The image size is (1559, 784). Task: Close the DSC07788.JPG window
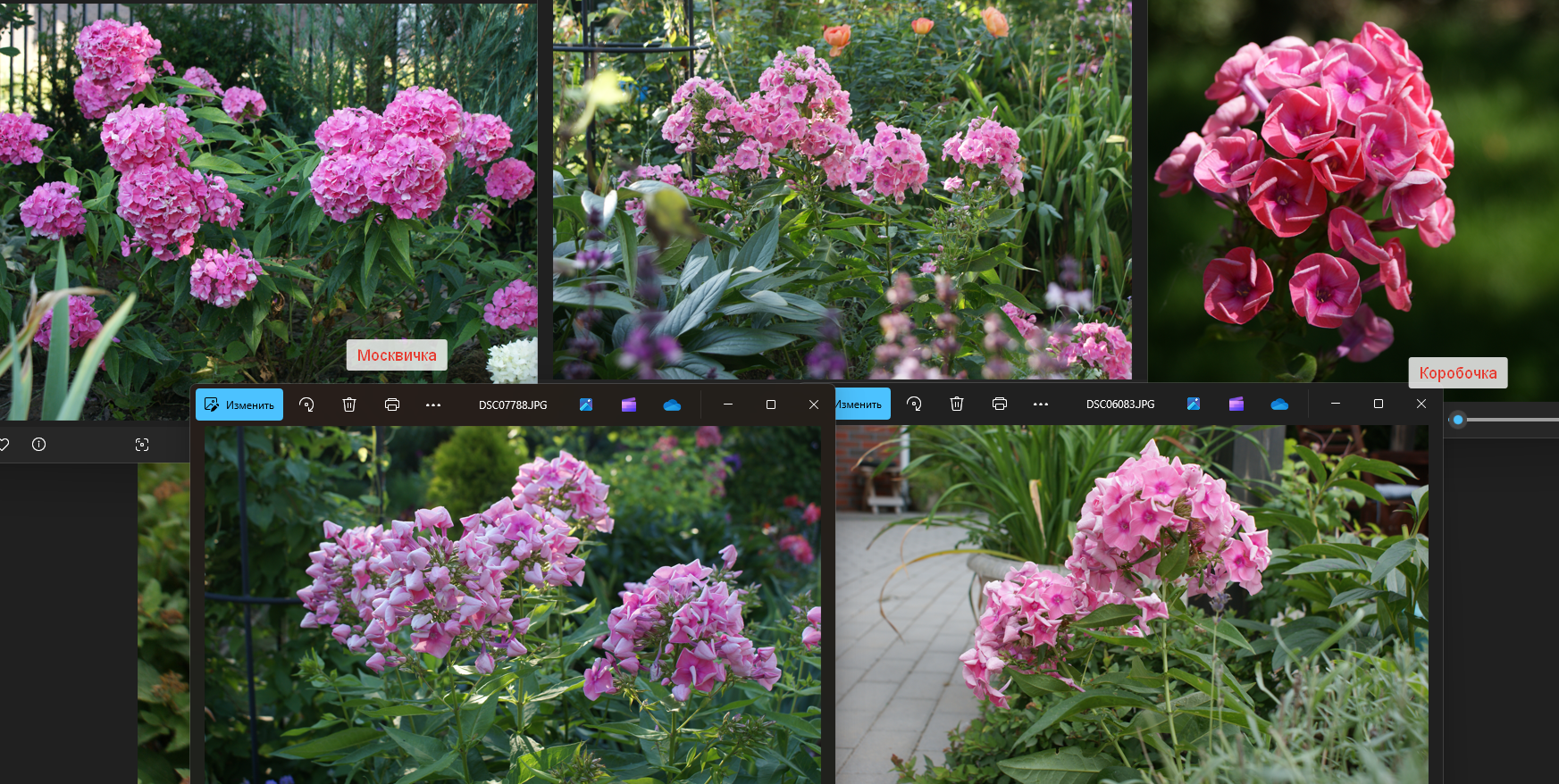point(814,405)
